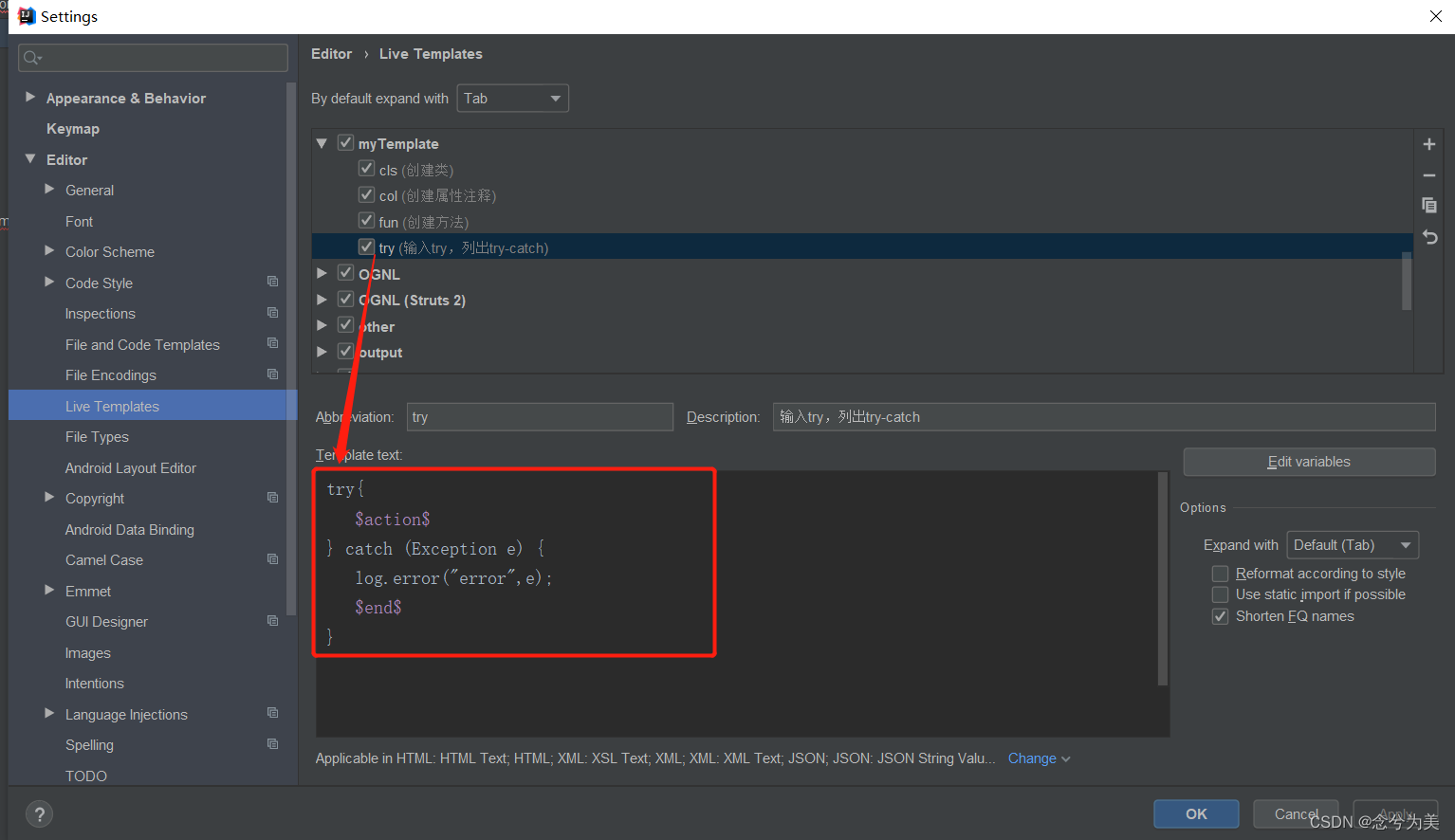Toggle the try template checkbox
This screenshot has height=840, width=1455.
coord(366,247)
